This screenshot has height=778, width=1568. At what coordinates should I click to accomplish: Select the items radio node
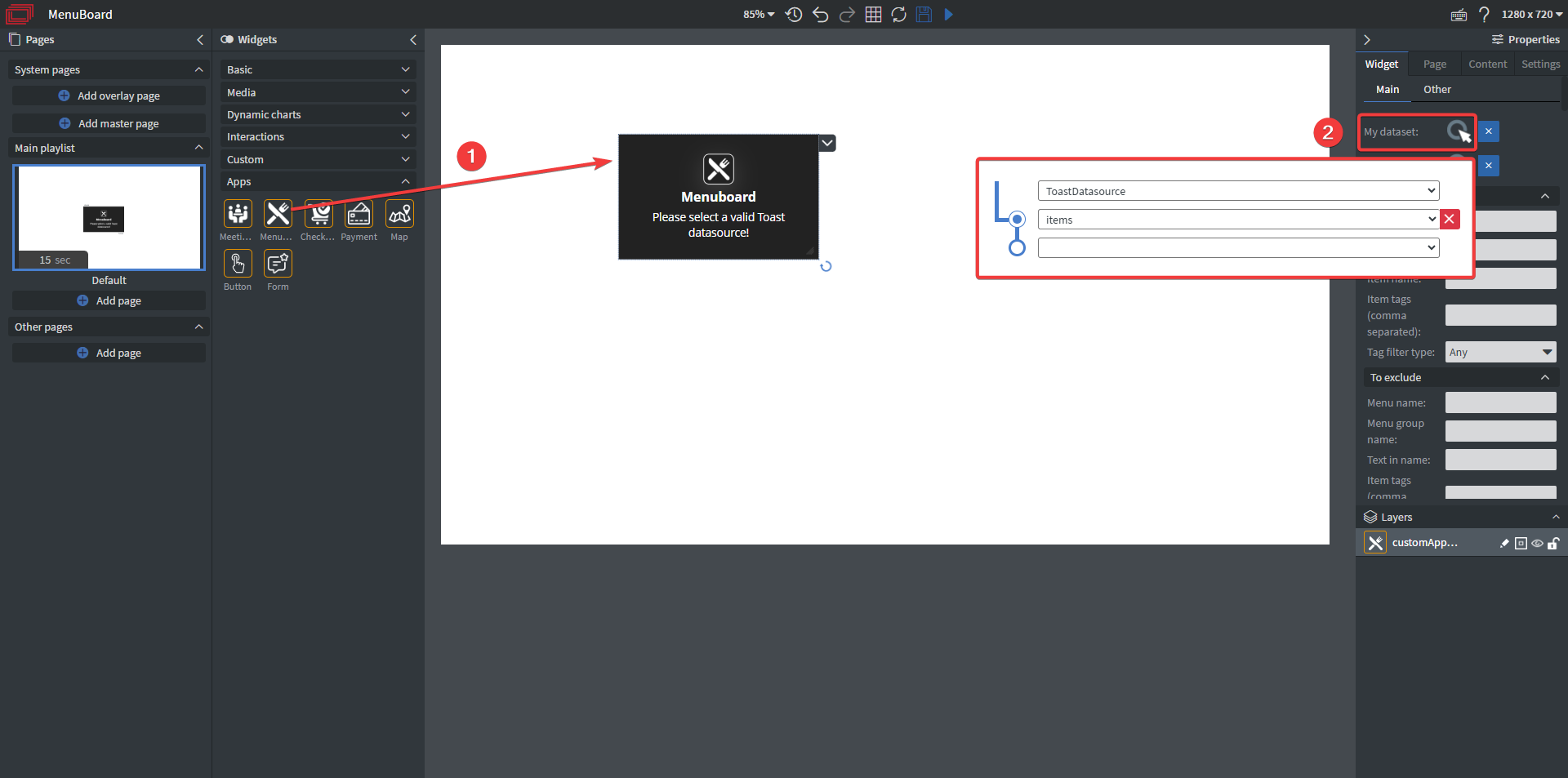tap(1017, 219)
